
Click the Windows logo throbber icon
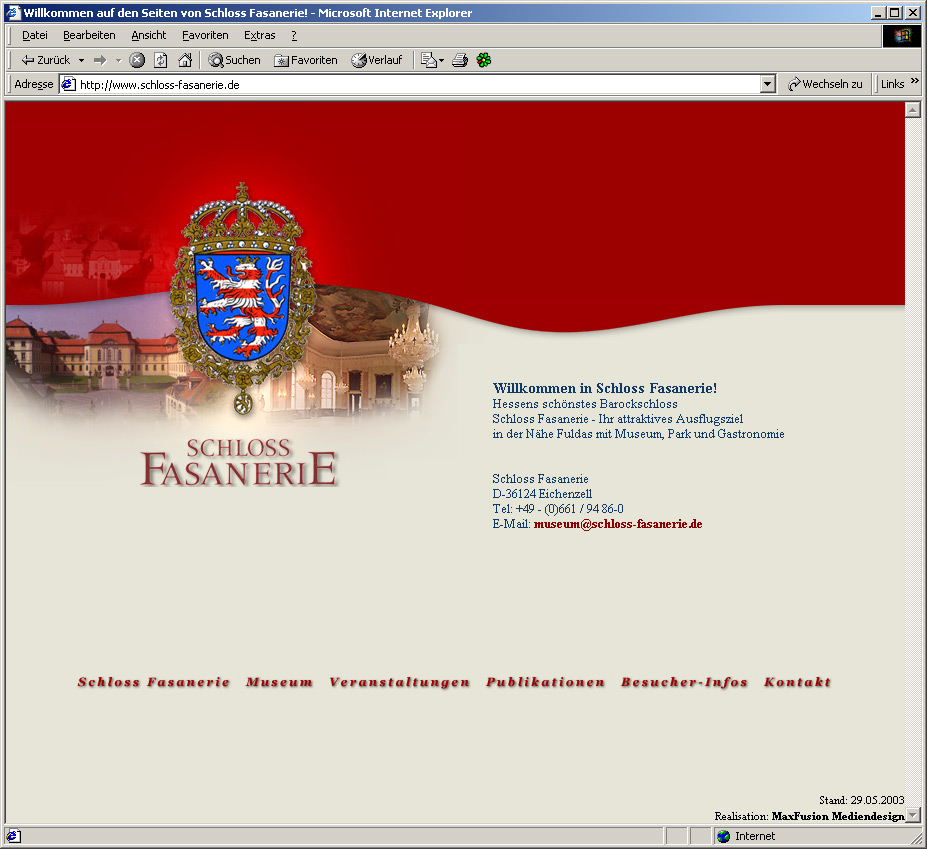pos(902,36)
